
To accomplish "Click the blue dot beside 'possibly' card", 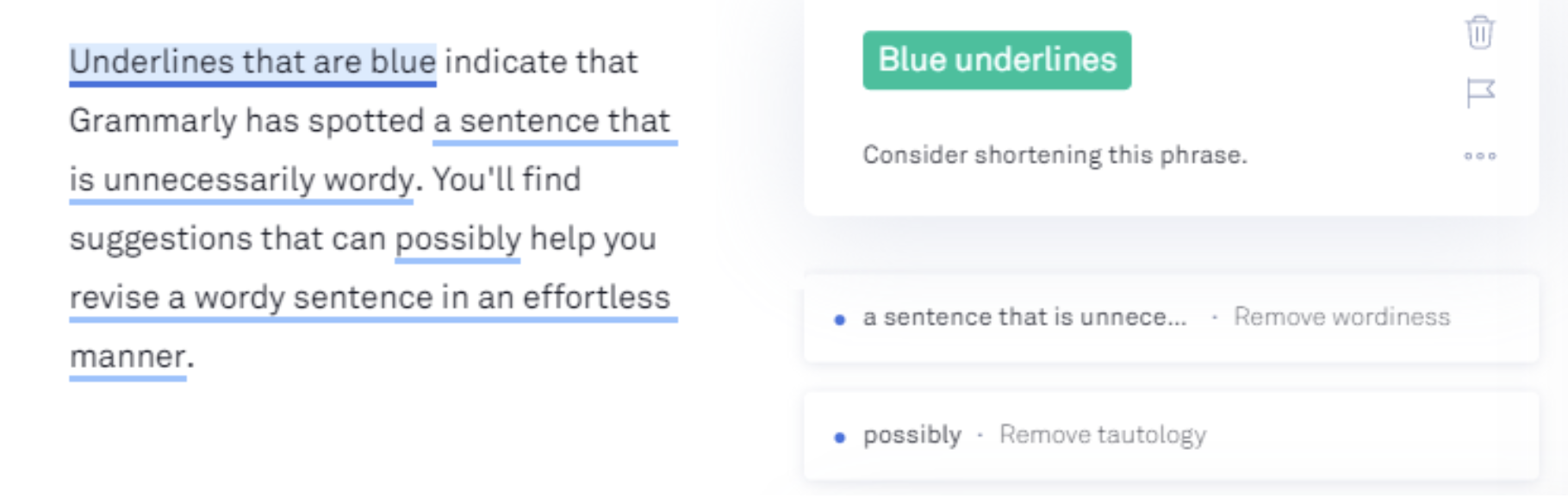I will 839,438.
